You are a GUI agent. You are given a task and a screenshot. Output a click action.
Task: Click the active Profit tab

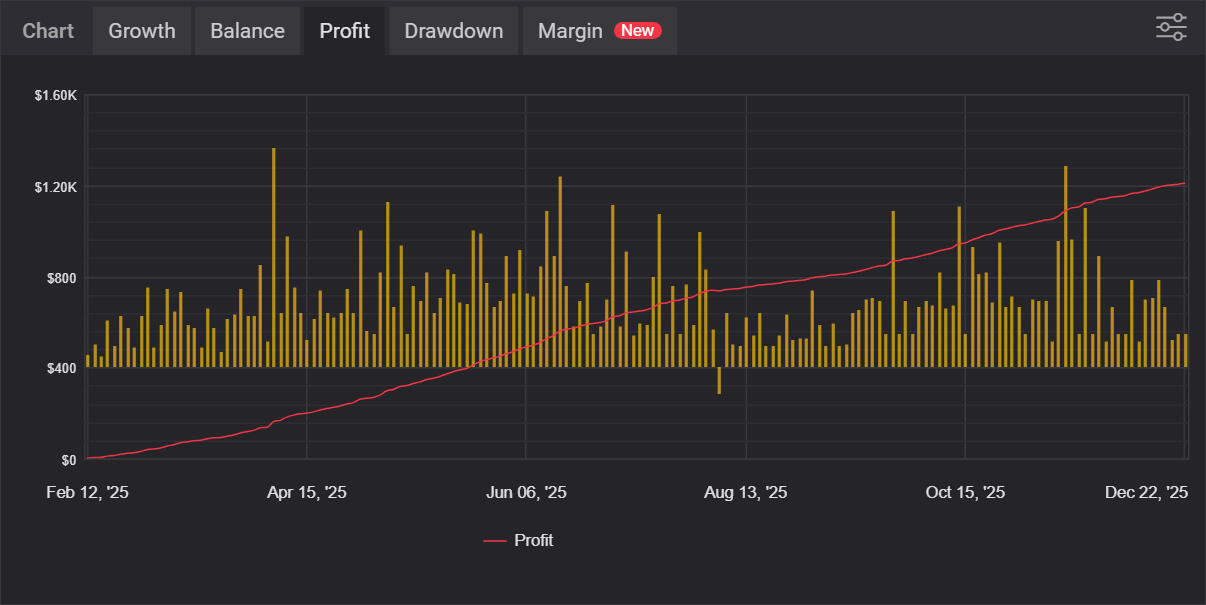(345, 31)
